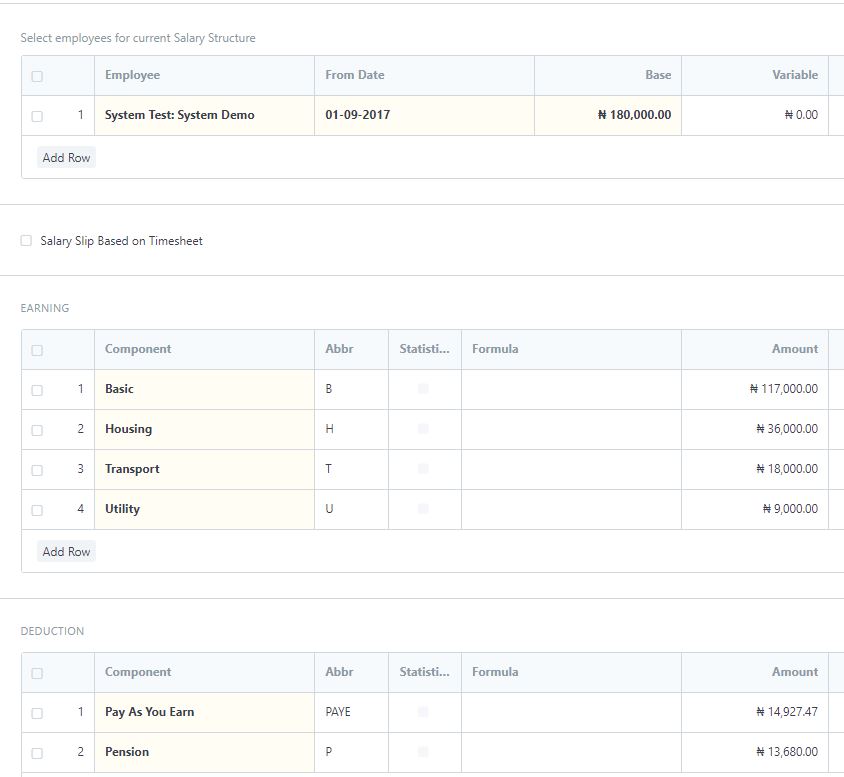The image size is (844, 777).
Task: Check the row checkbox for Transport
Action: click(x=37, y=470)
